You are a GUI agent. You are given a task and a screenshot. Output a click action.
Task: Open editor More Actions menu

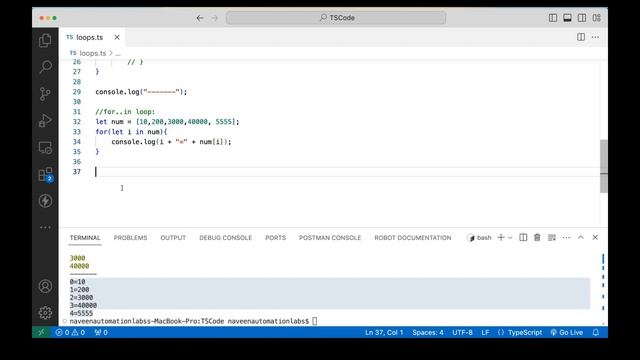pyautogui.click(x=596, y=37)
